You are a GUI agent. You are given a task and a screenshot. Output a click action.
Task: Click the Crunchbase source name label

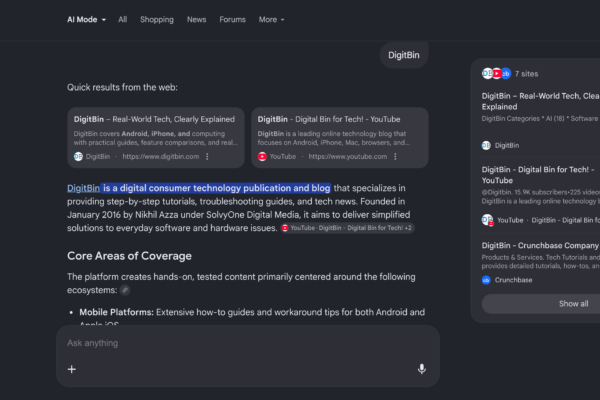coord(514,280)
